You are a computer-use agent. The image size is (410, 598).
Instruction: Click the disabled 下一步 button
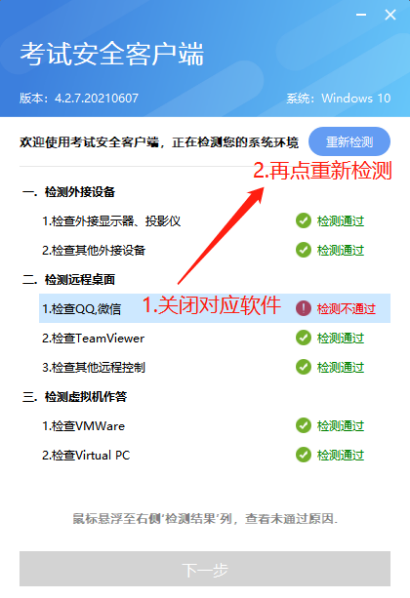(x=205, y=569)
